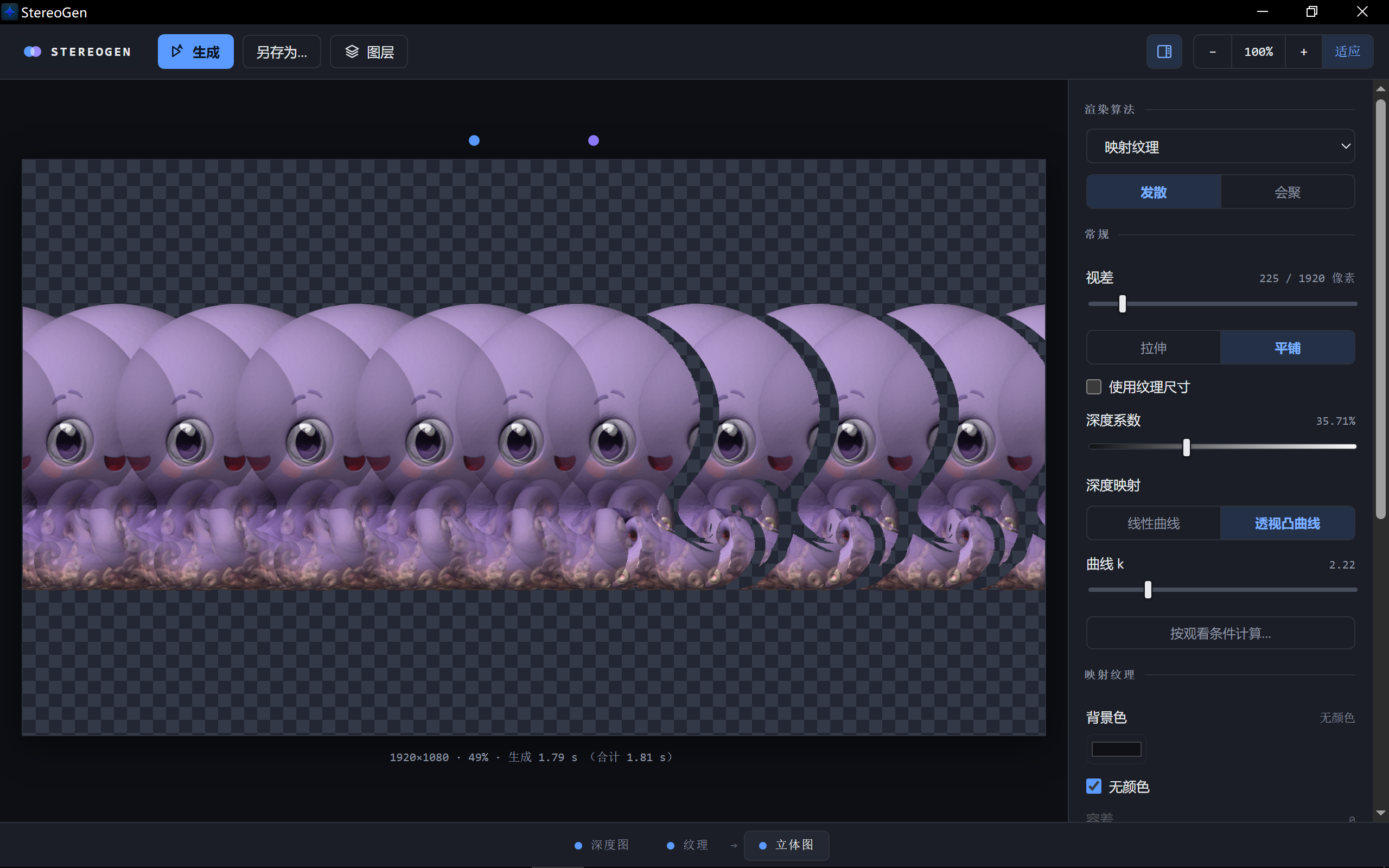Screen dimensions: 1389x868
Task: Click the StereoGen logo icon
Action: pyautogui.click(x=33, y=52)
